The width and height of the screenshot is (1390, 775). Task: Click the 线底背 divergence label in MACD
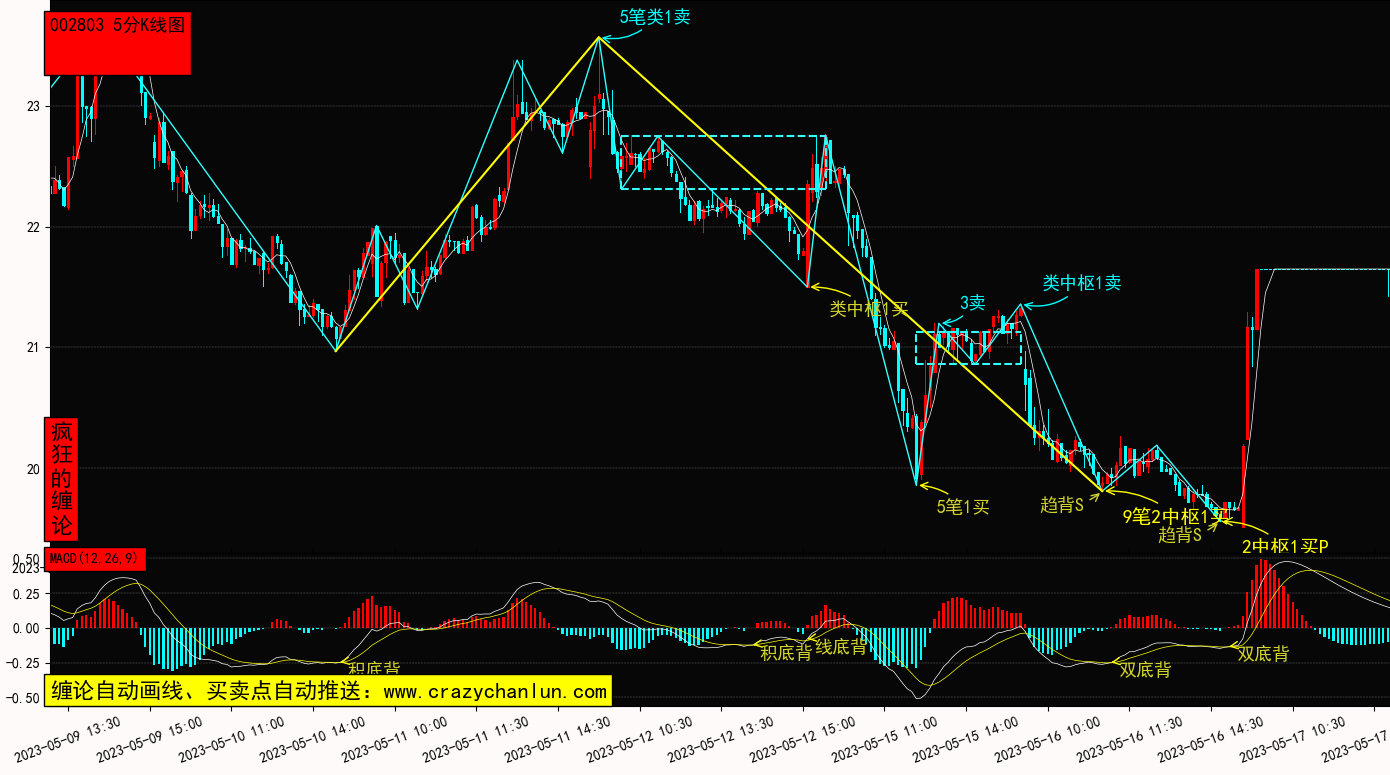coord(841,647)
